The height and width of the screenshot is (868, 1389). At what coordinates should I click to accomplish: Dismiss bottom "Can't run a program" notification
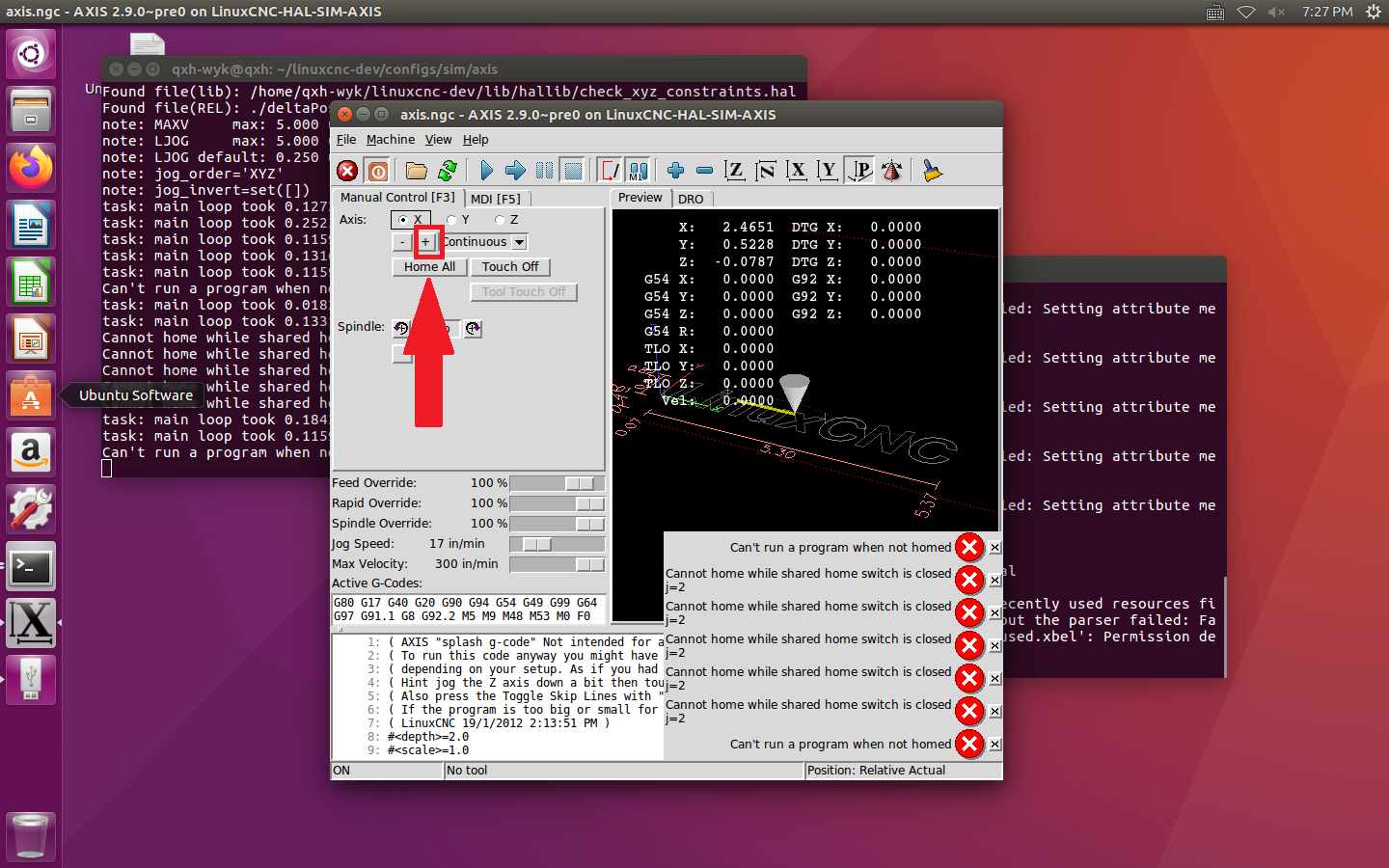coord(994,745)
